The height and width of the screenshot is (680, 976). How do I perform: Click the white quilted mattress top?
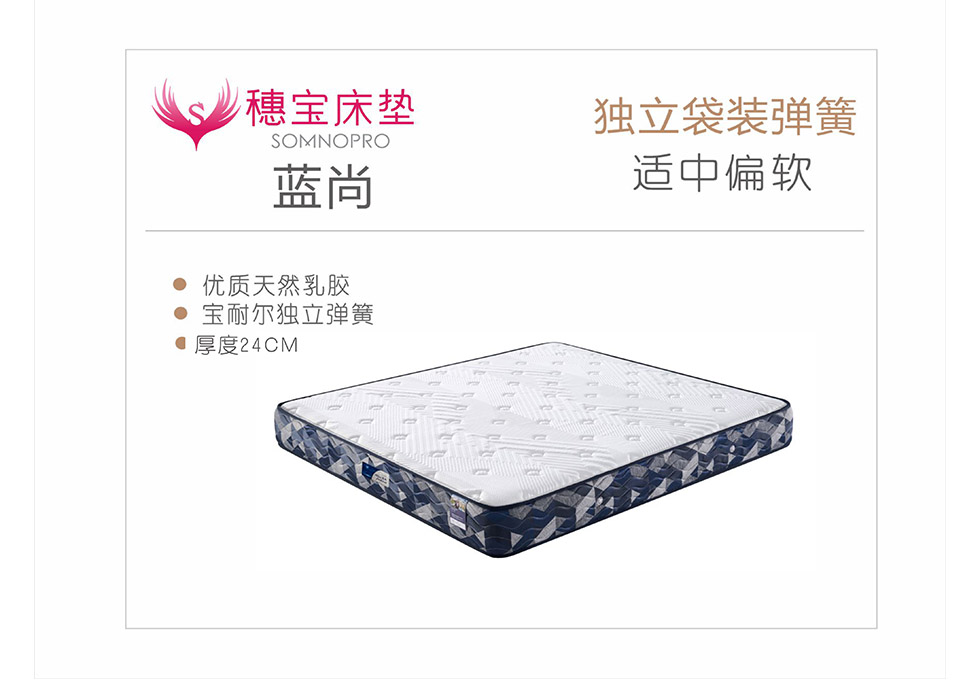[532, 419]
